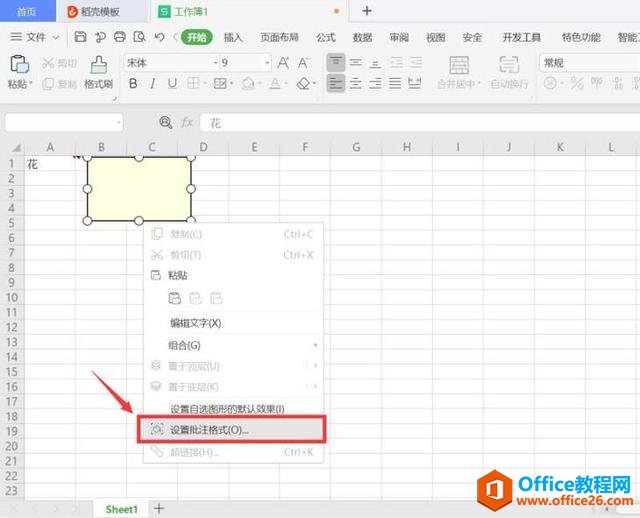This screenshot has height=518, width=640.
Task: Click the cell Borders icon
Action: pyautogui.click(x=193, y=84)
